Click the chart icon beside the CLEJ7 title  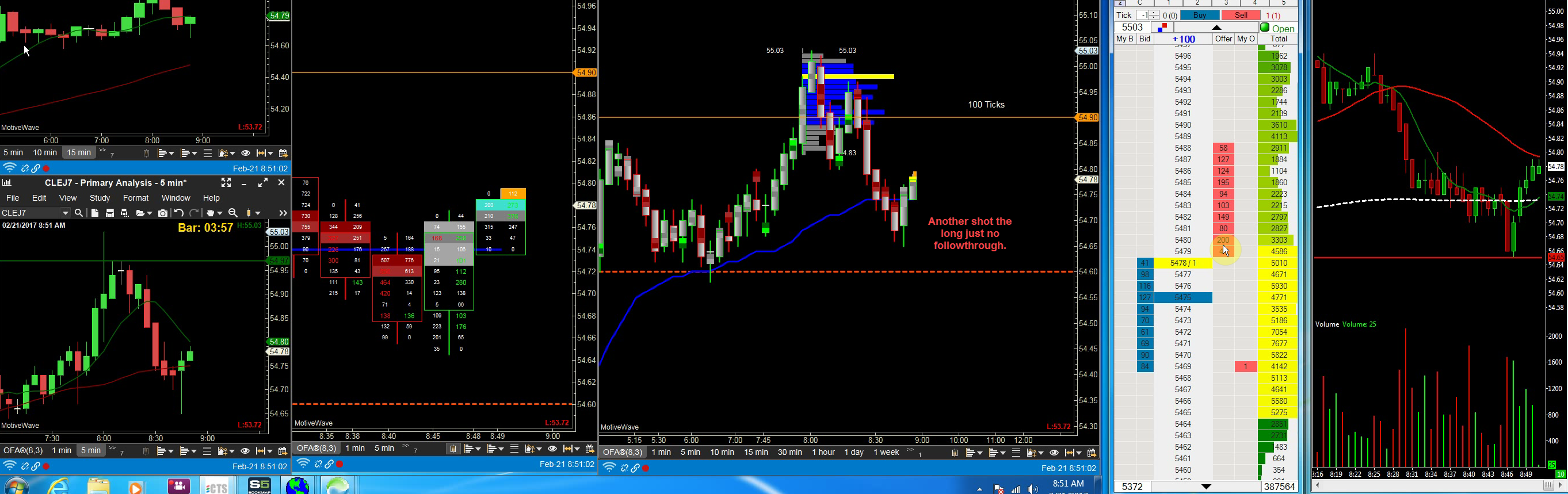click(7, 182)
